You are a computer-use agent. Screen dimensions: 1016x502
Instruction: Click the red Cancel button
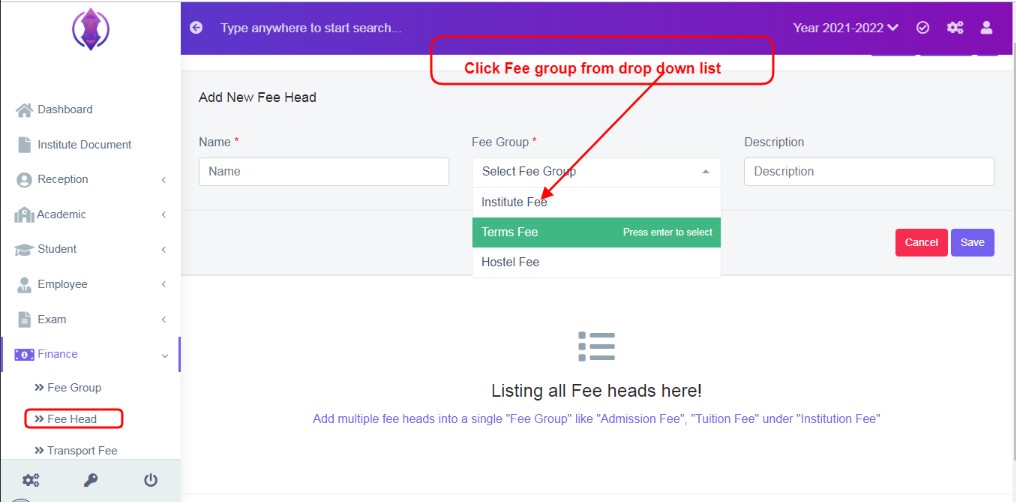[921, 242]
